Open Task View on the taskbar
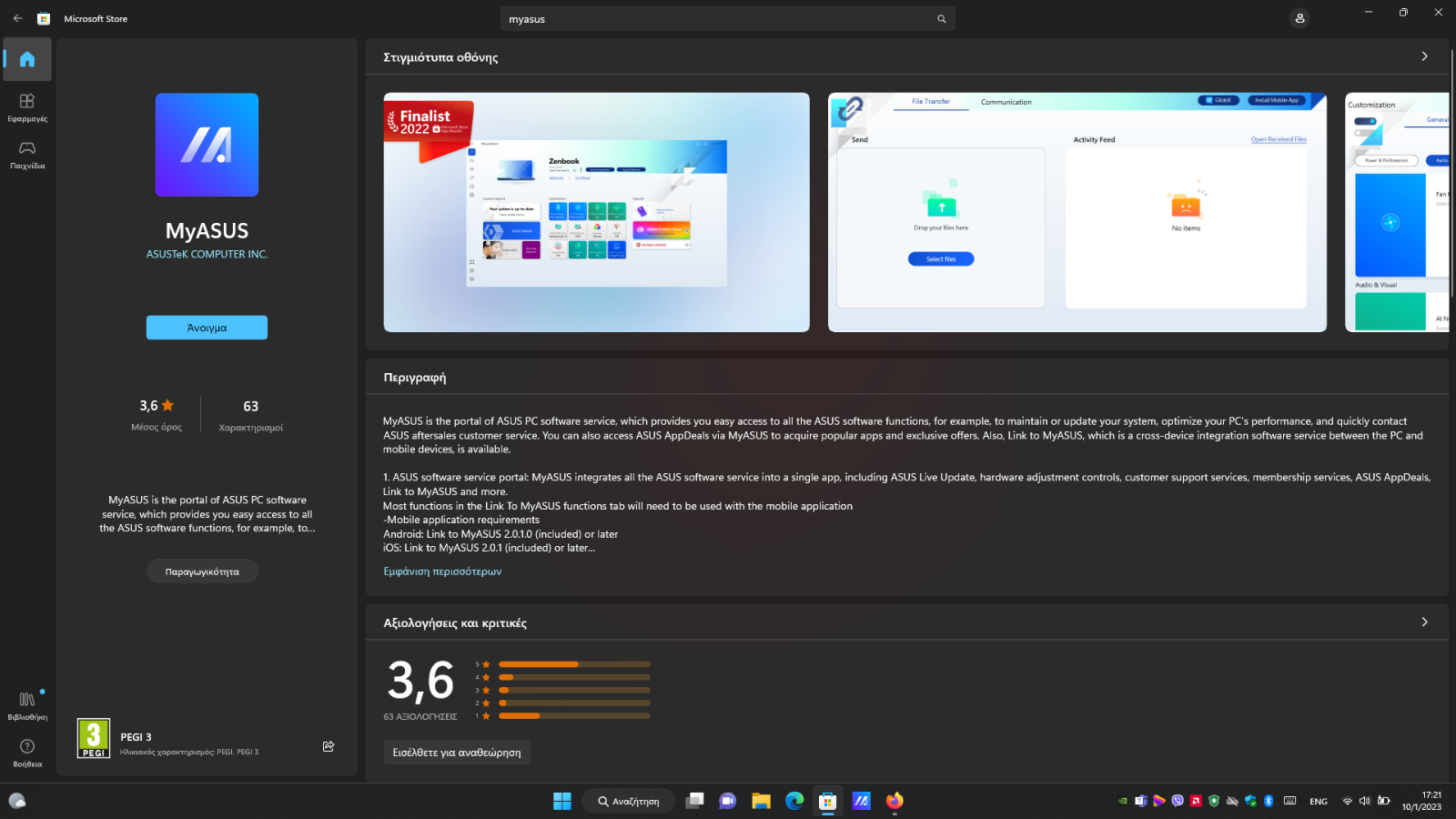Image resolution: width=1456 pixels, height=819 pixels. (694, 801)
